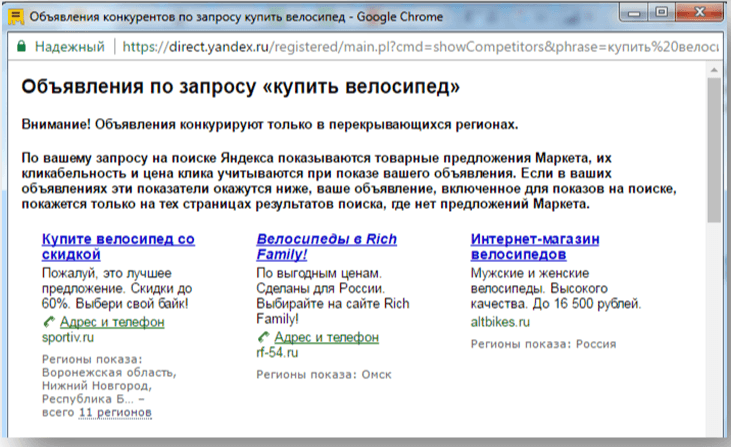Open "Адрес и телефон" for rf-54.ru ad
This screenshot has width=731, height=447.
326,337
